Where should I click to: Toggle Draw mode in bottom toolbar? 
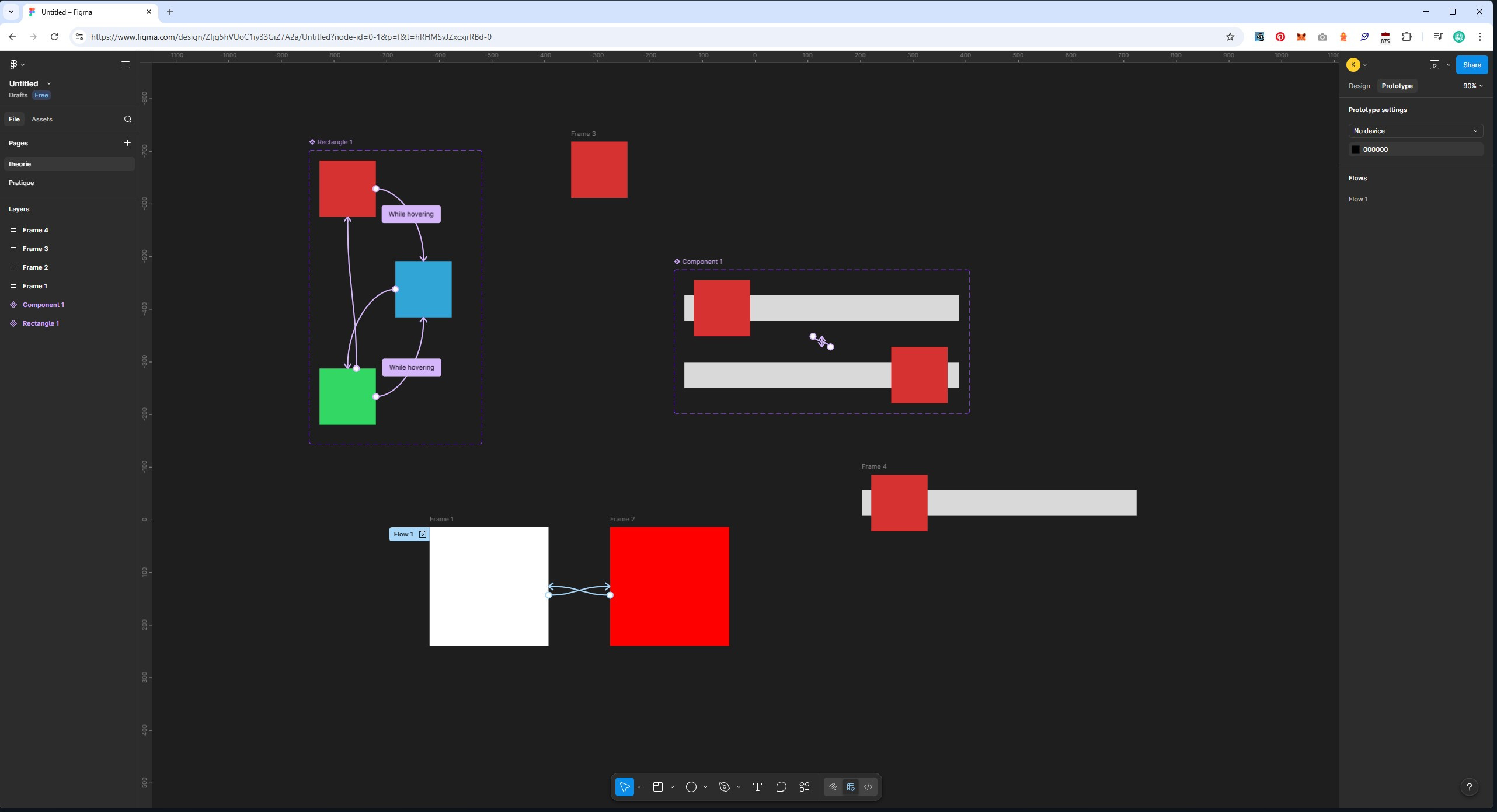pos(833,787)
